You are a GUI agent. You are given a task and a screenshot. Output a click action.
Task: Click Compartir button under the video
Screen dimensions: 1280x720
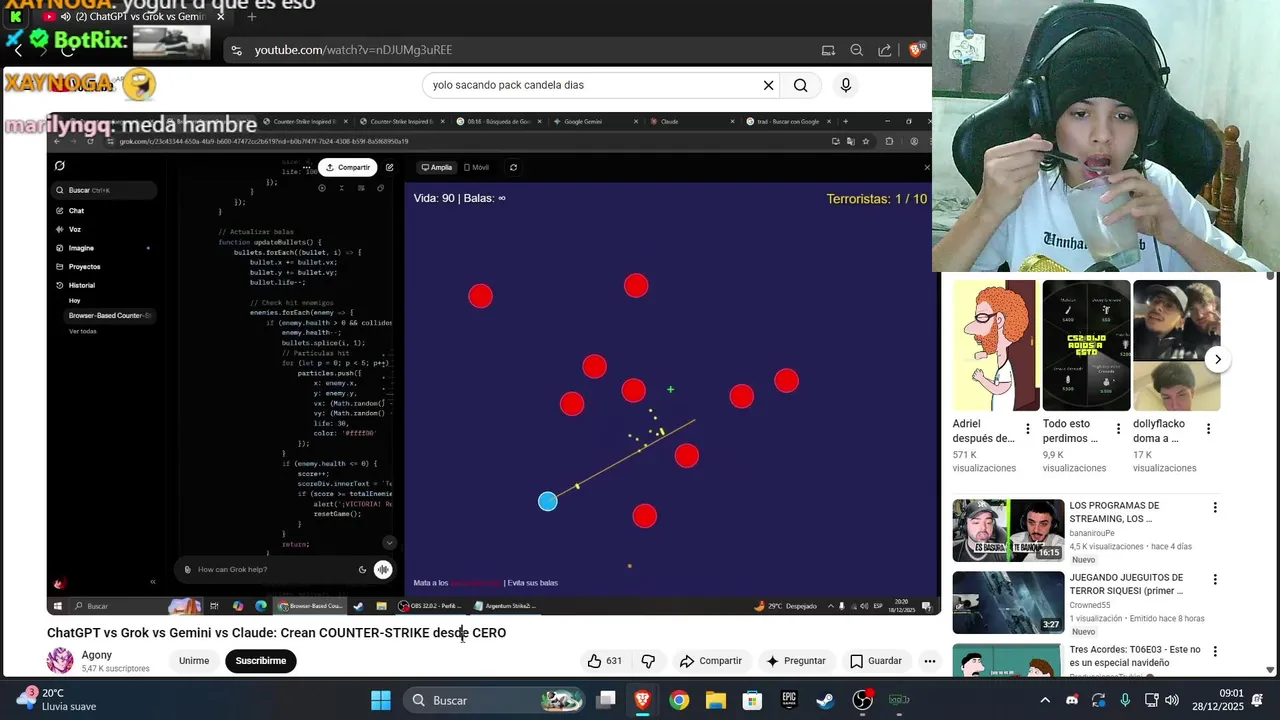711,661
